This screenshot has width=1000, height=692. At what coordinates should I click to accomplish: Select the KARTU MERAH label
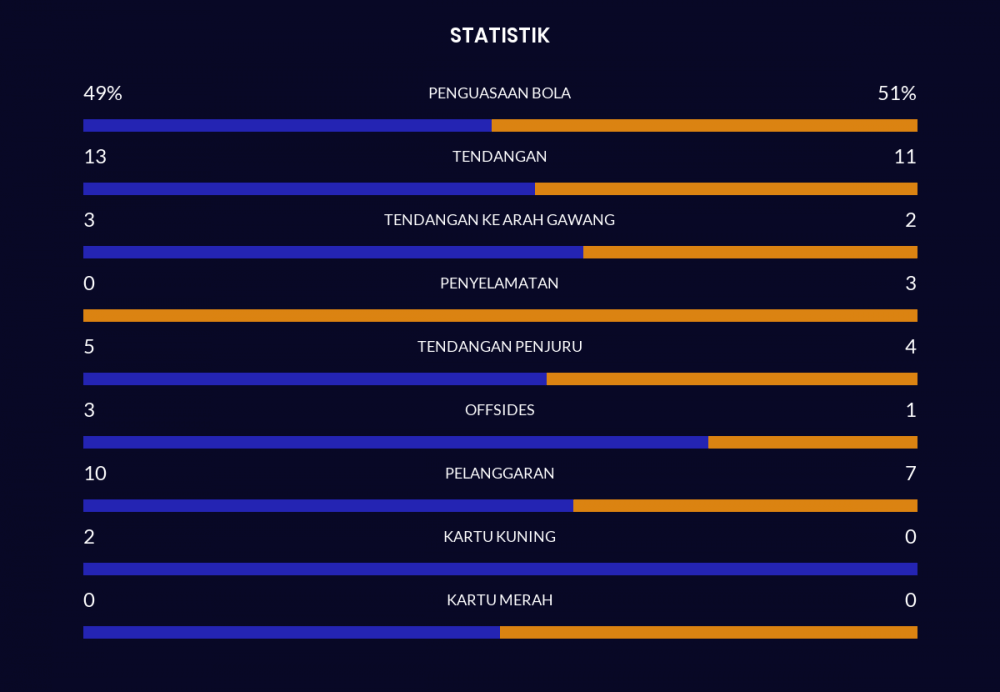(499, 600)
